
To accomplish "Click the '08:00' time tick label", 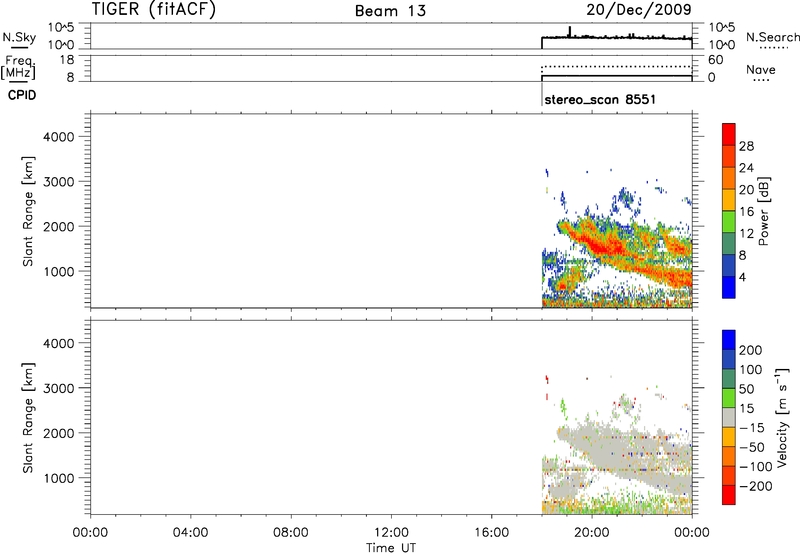I will pyautogui.click(x=291, y=533).
